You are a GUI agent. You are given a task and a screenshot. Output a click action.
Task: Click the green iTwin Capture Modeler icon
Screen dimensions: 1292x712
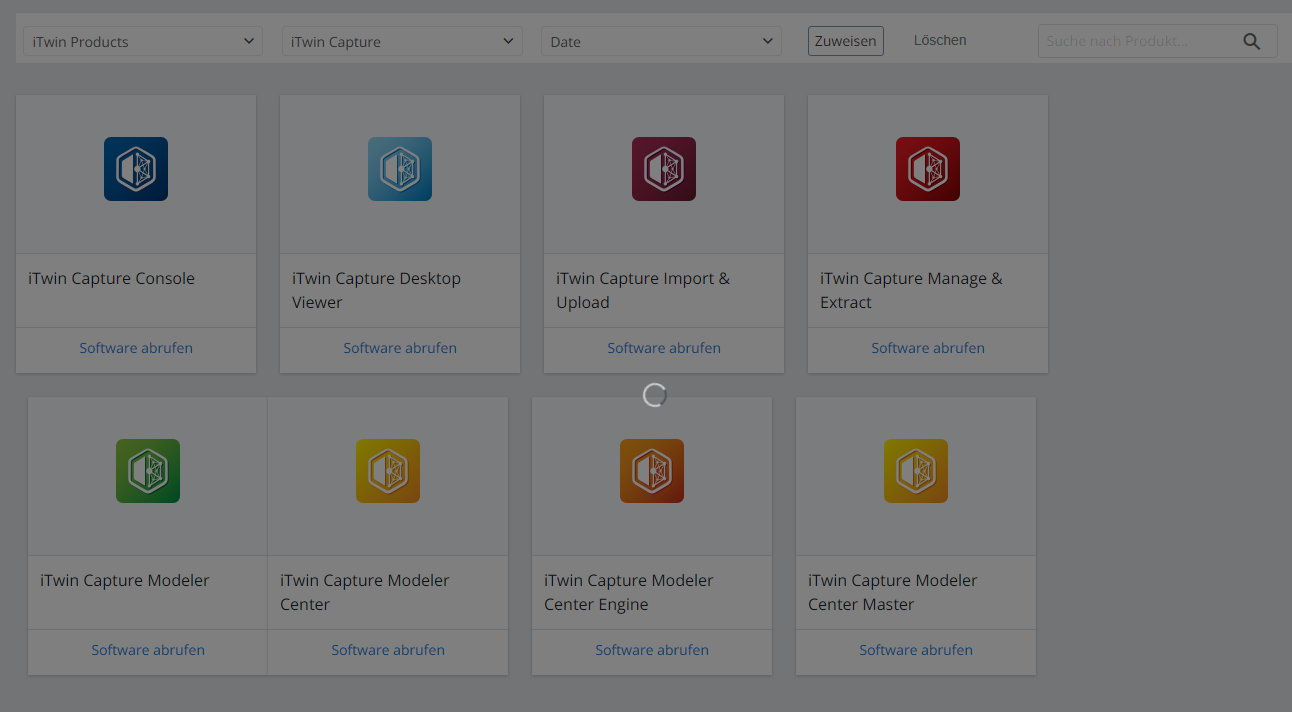point(148,471)
